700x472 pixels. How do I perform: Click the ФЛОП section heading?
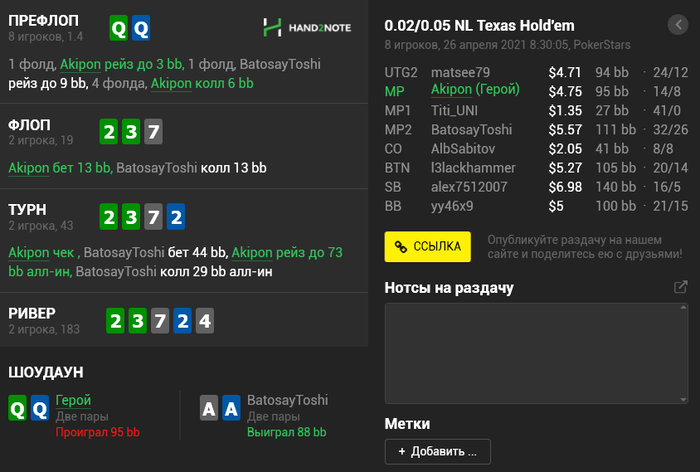coord(29,125)
